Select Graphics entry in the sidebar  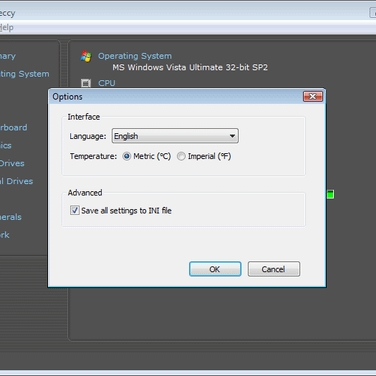(6, 146)
